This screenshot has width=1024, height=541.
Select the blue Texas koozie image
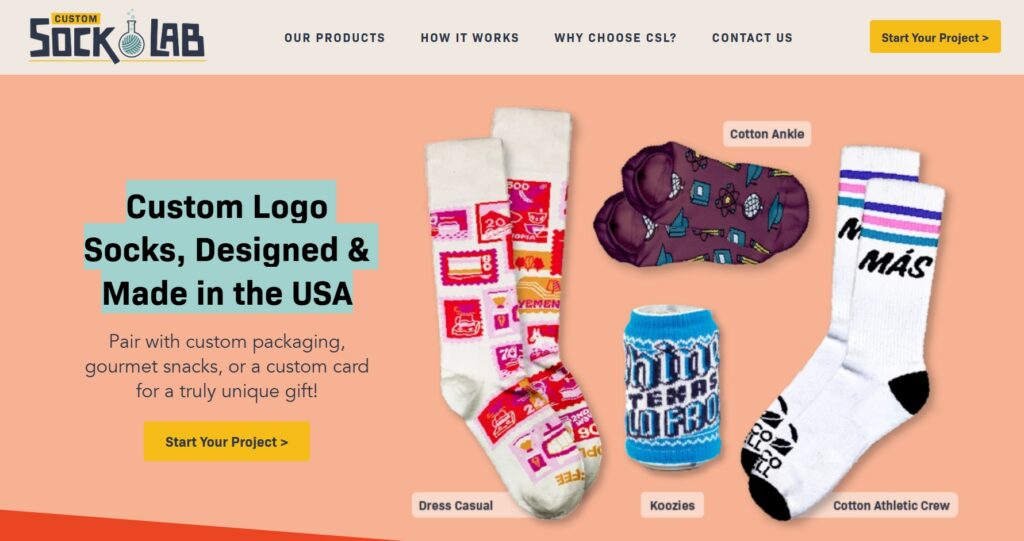[672, 387]
